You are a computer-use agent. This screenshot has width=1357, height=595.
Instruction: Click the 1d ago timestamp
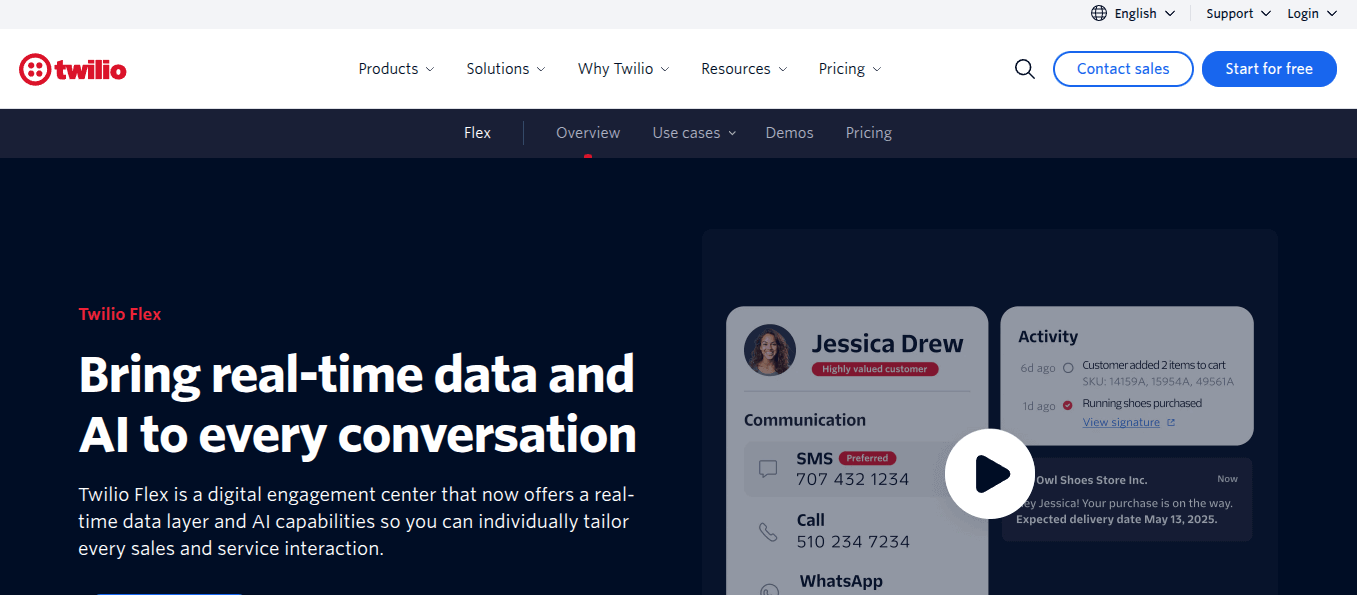point(1037,406)
